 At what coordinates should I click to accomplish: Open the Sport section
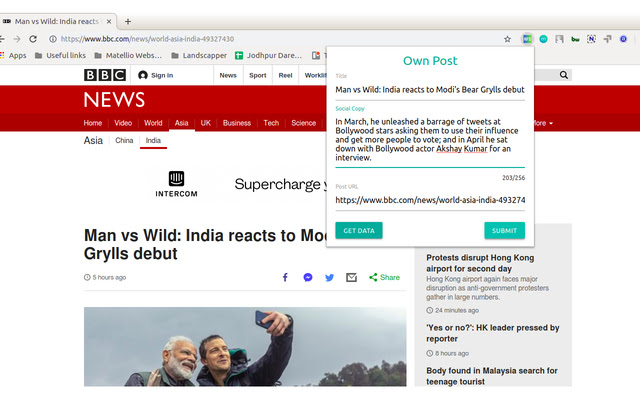coord(258,75)
